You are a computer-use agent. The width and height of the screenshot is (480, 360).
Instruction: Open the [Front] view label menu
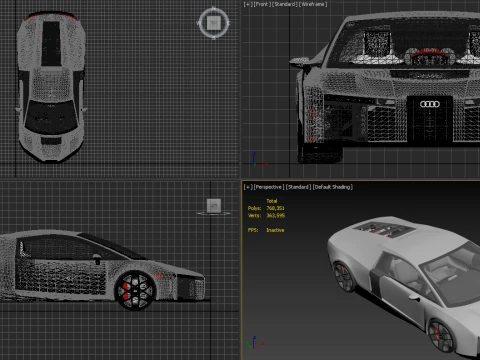point(262,4)
